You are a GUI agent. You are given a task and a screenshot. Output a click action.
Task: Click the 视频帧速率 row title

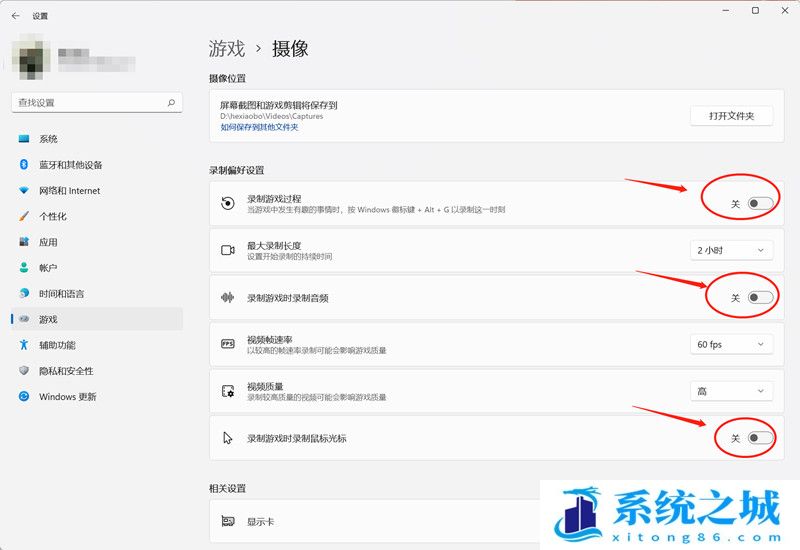tap(269, 339)
